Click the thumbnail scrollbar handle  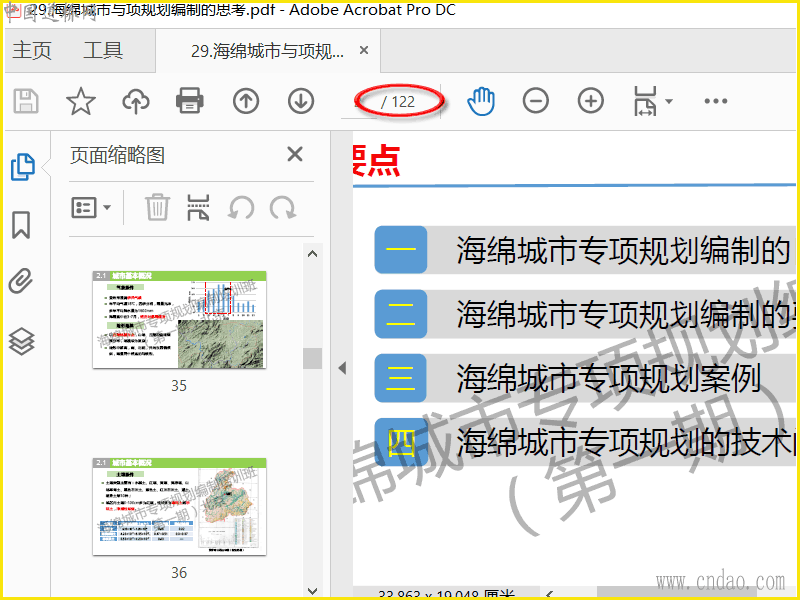(x=312, y=358)
